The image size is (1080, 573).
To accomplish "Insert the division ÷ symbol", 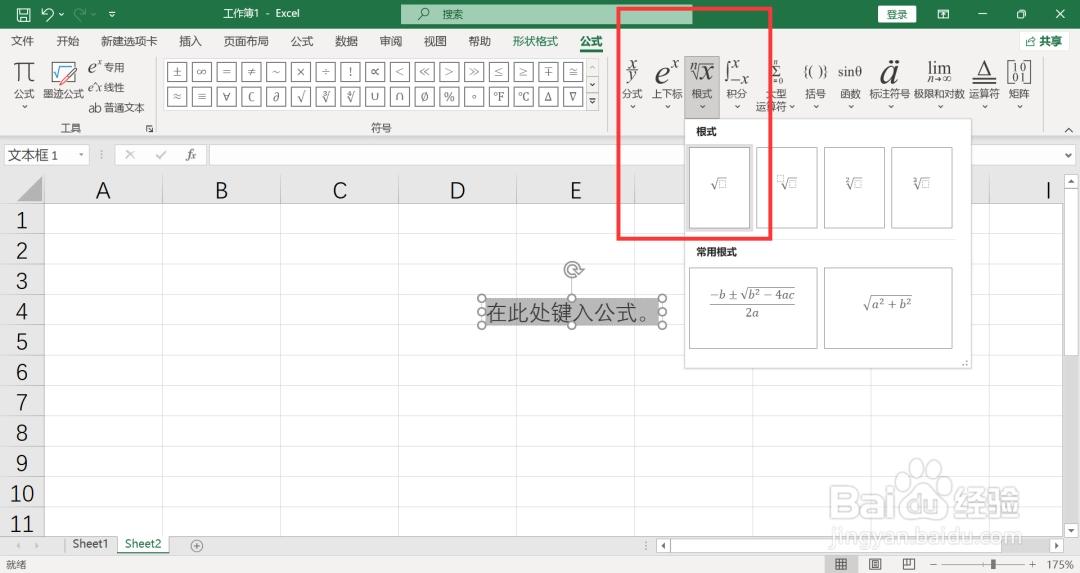I will (326, 72).
